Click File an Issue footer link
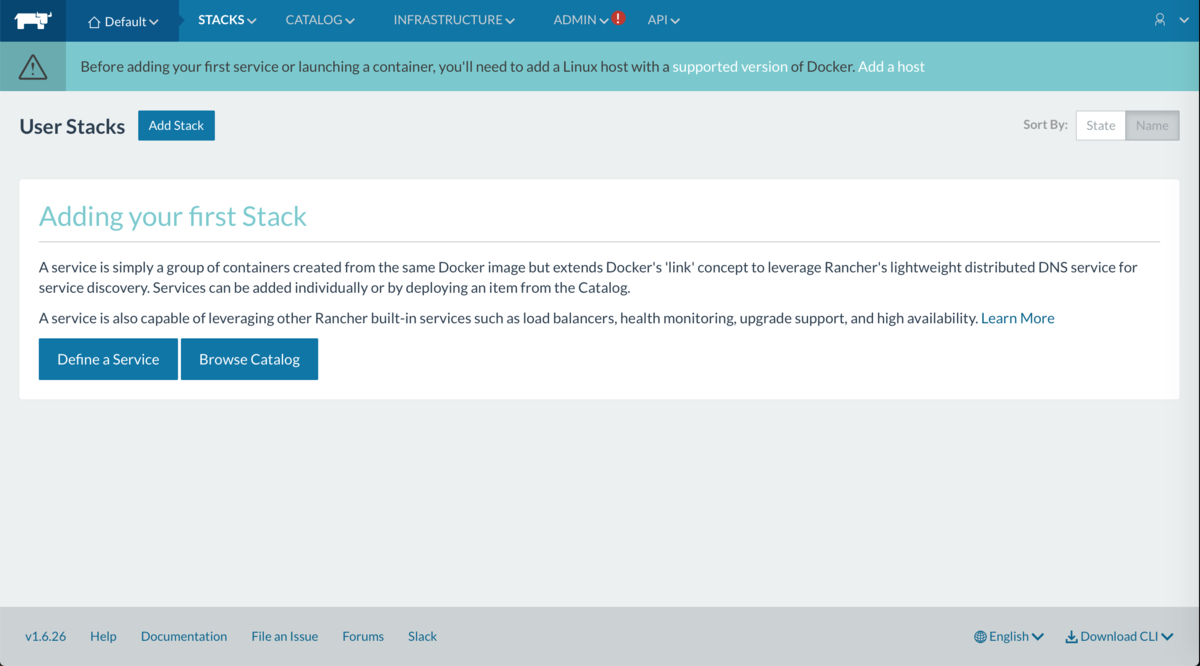The image size is (1200, 666). [x=285, y=636]
